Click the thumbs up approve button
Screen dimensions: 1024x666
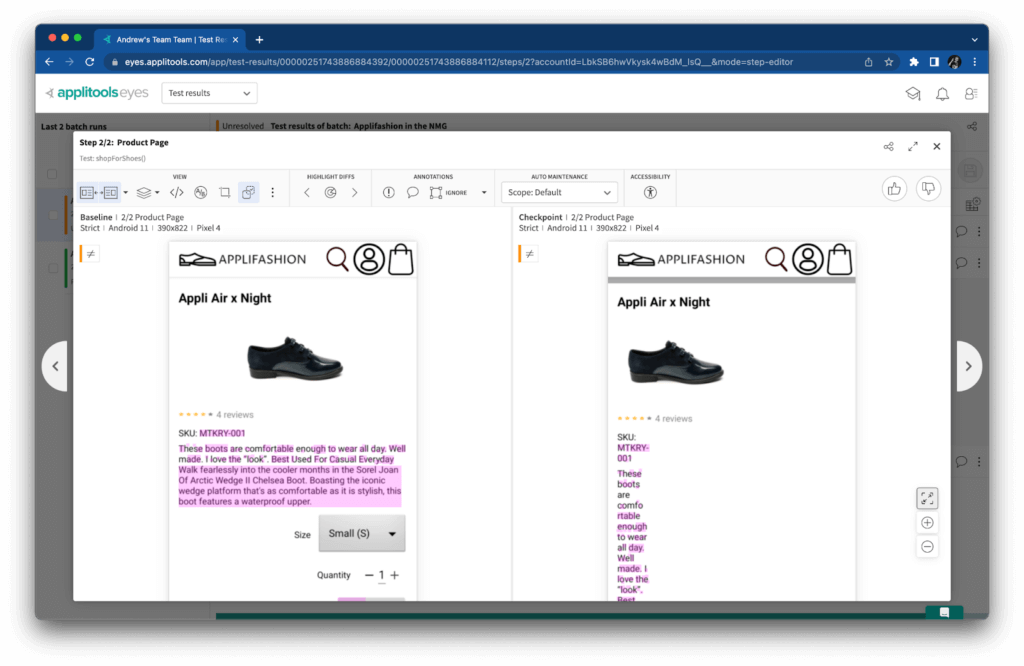point(894,188)
